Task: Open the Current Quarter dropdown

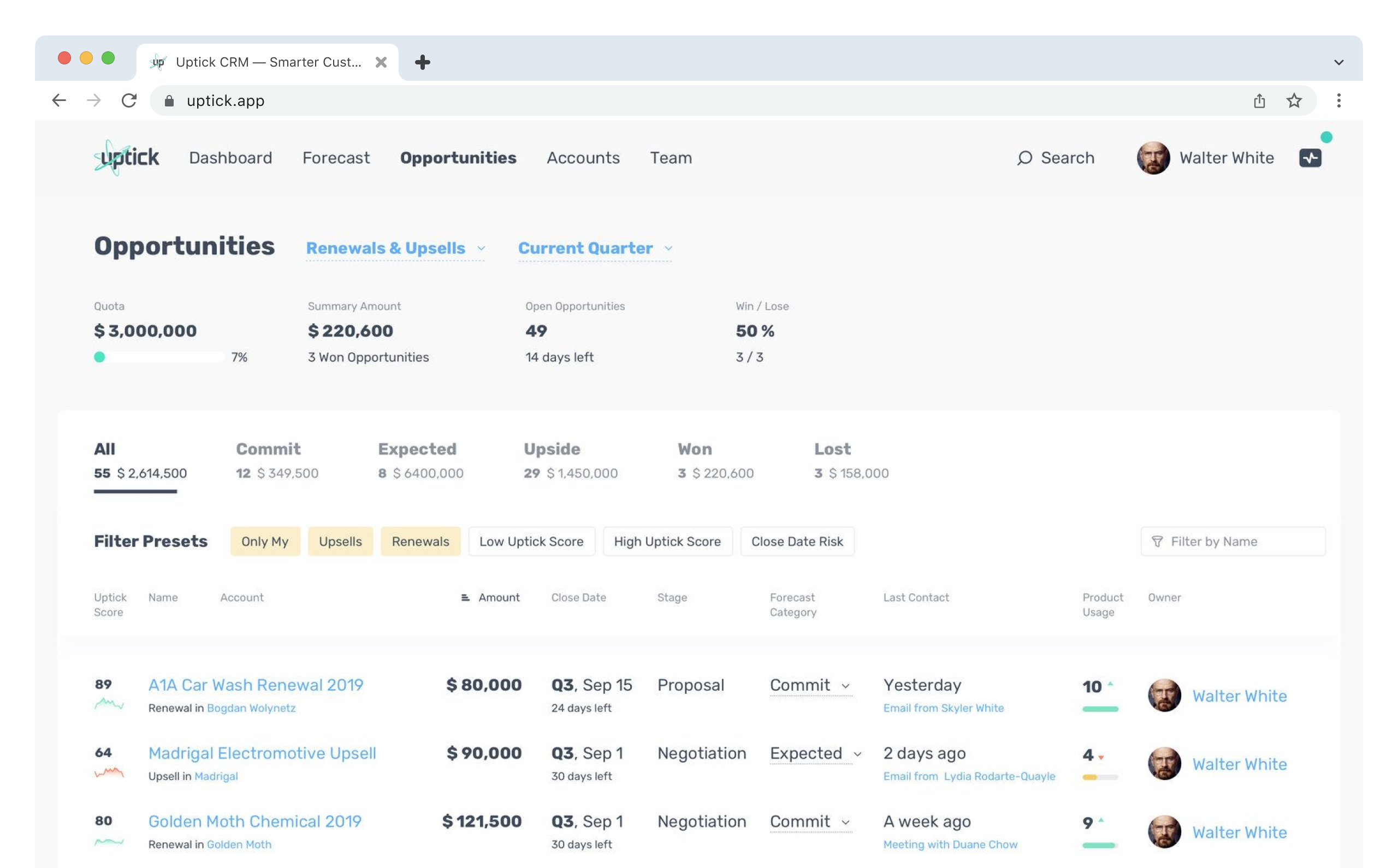Action: pos(594,248)
